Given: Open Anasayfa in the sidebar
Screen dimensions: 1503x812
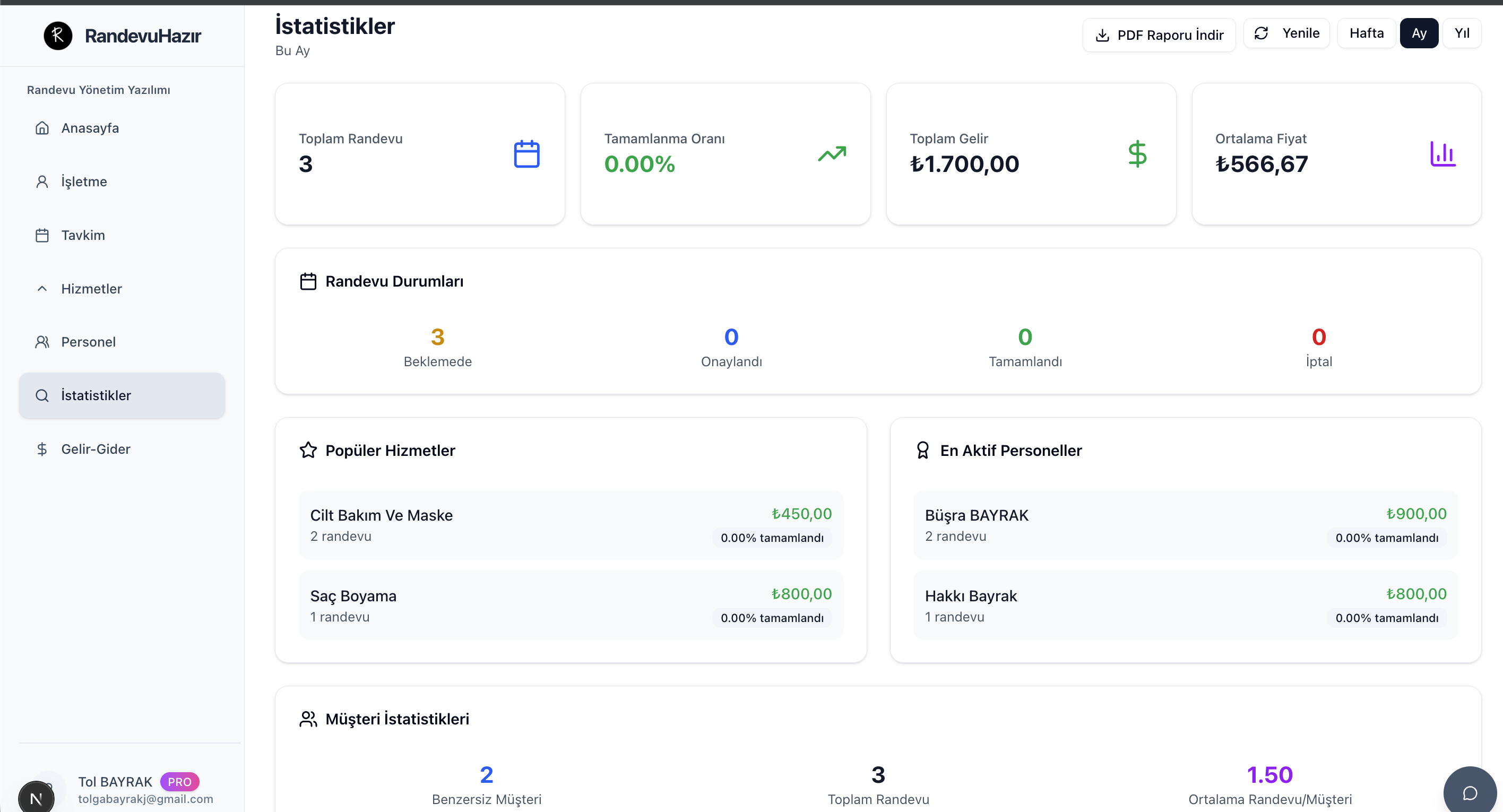Looking at the screenshot, I should click(90, 128).
